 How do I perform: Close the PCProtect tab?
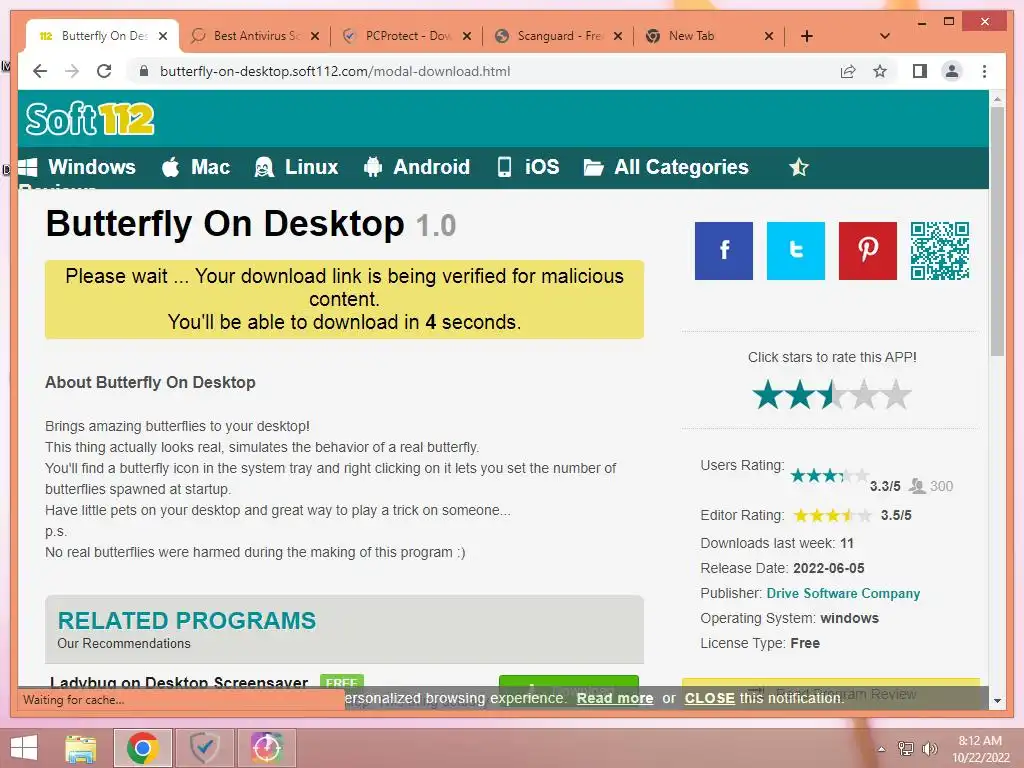[467, 36]
